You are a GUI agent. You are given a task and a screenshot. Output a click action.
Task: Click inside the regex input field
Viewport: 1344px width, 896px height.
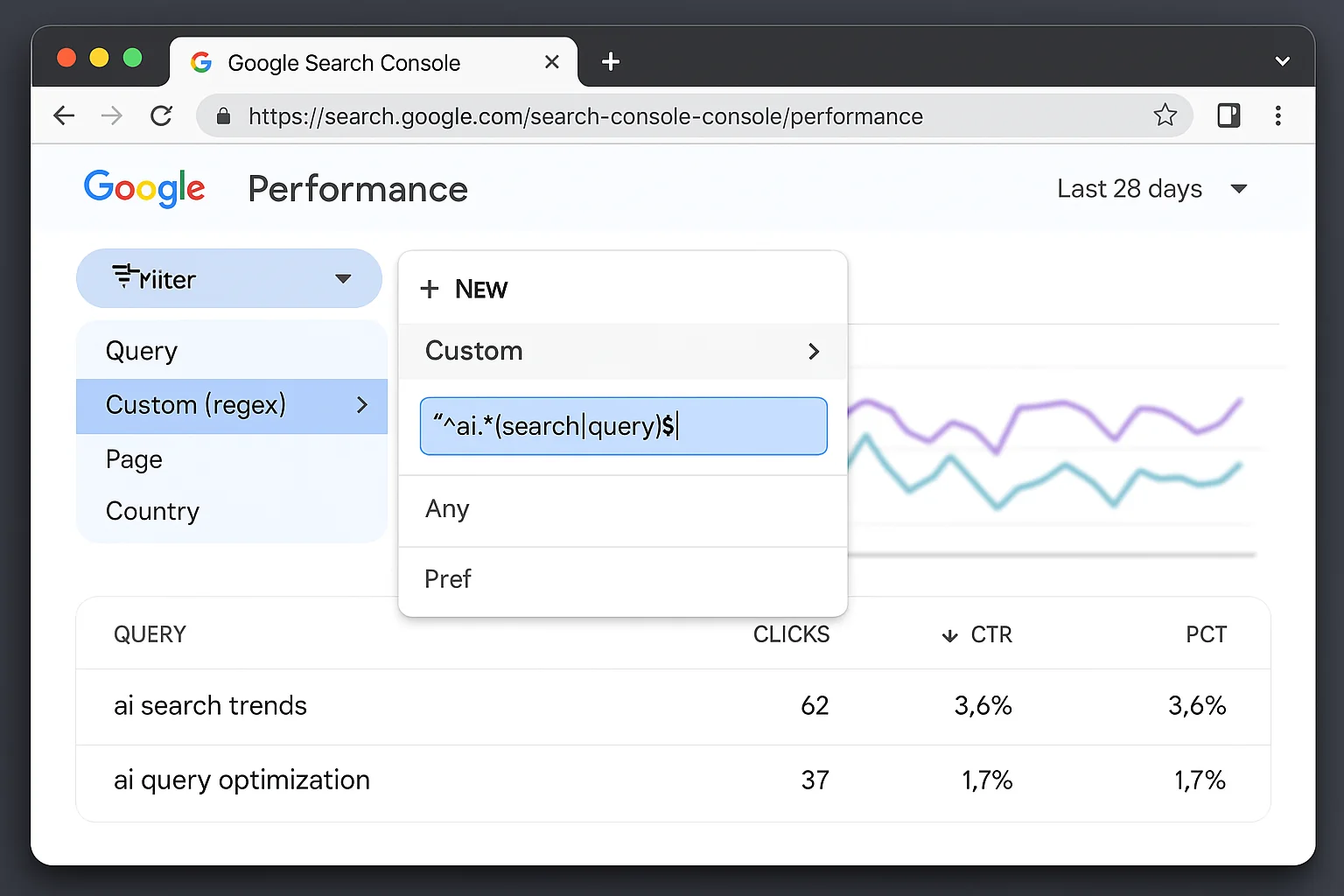tap(622, 426)
